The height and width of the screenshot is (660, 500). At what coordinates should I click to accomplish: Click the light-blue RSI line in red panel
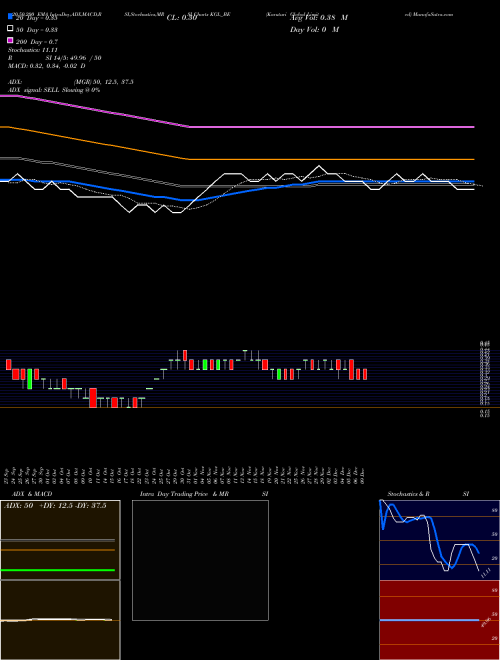click(x=429, y=620)
